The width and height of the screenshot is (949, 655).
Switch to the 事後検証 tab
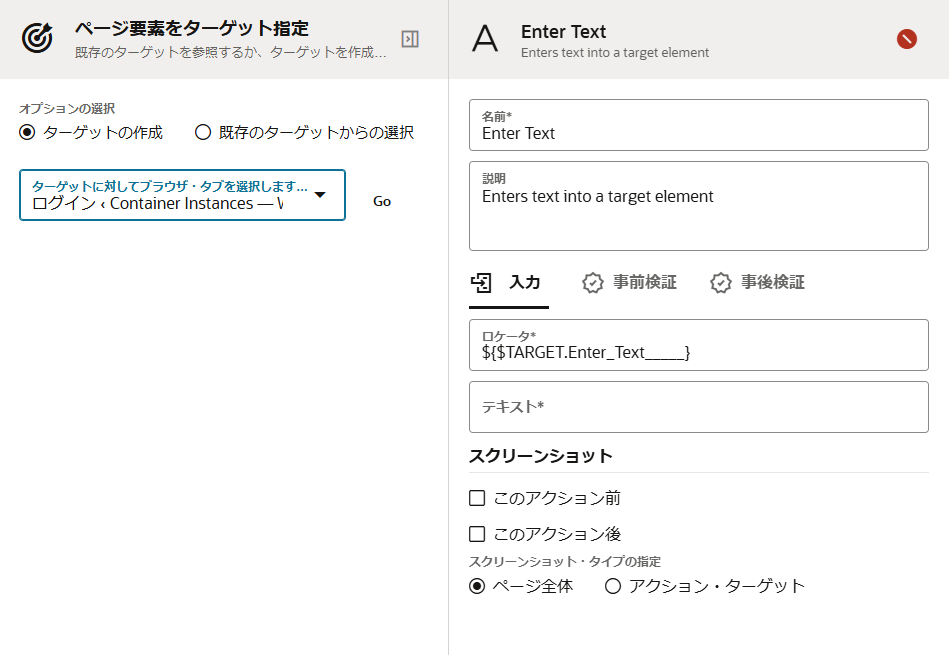(772, 283)
